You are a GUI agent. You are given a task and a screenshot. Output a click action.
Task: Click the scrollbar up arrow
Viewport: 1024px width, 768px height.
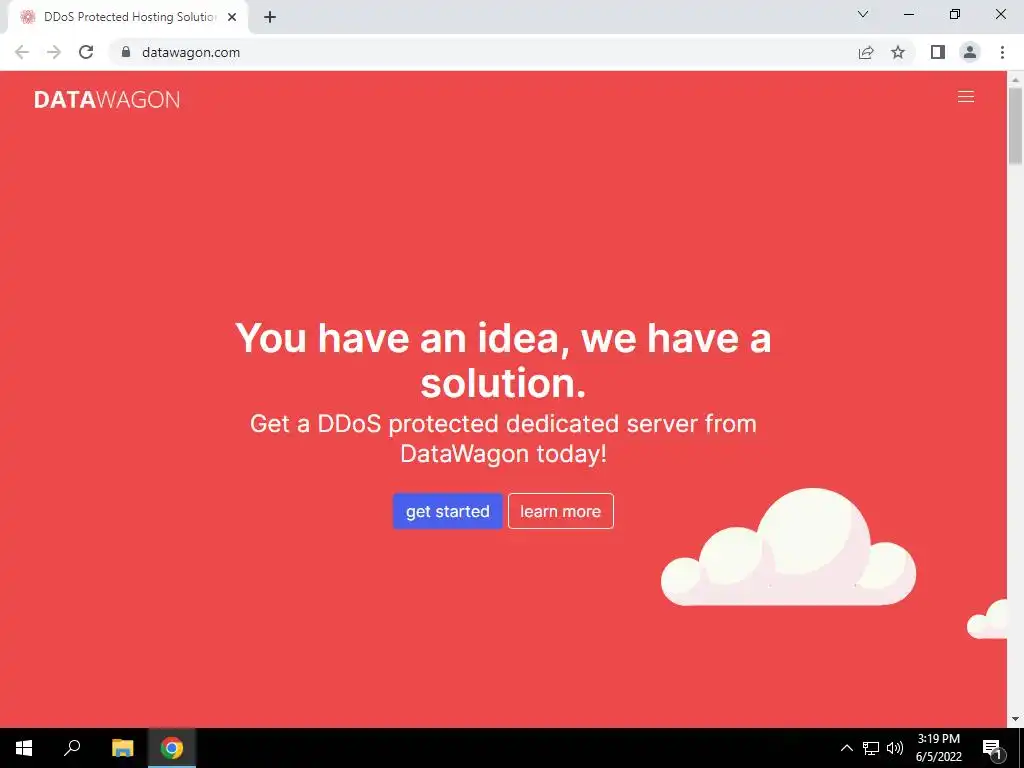click(1015, 79)
